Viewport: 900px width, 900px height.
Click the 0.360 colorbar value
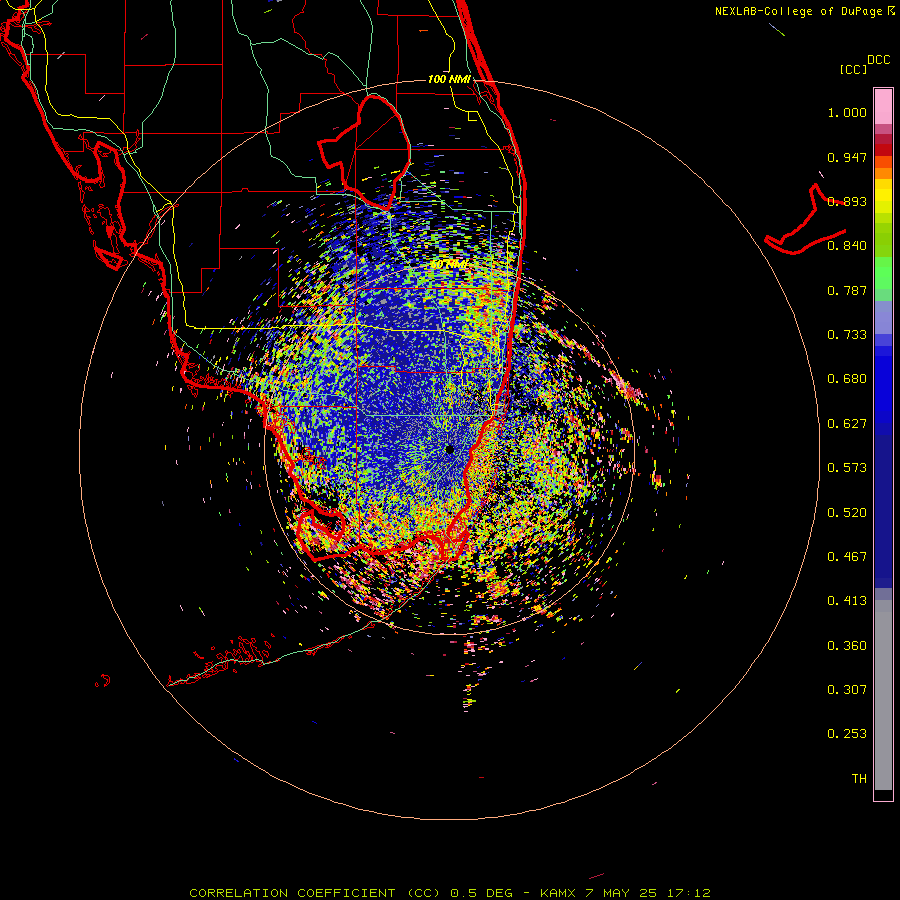(847, 646)
